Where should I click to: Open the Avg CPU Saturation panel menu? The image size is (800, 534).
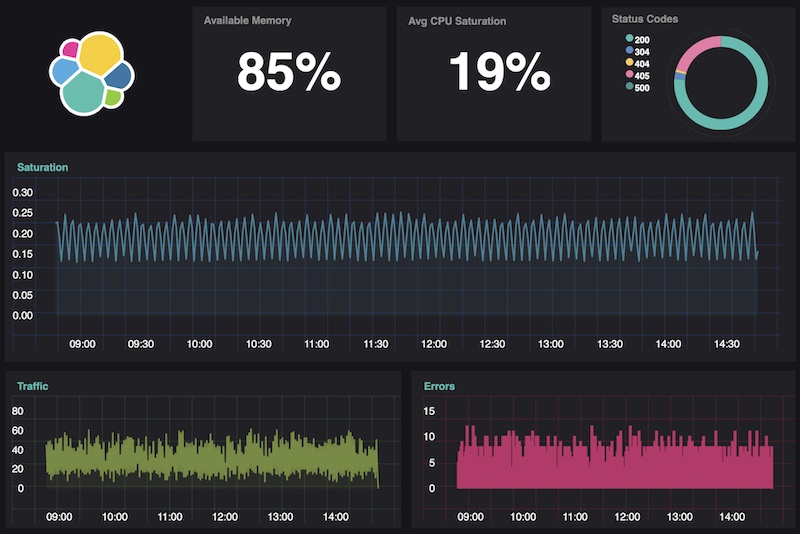click(x=457, y=20)
